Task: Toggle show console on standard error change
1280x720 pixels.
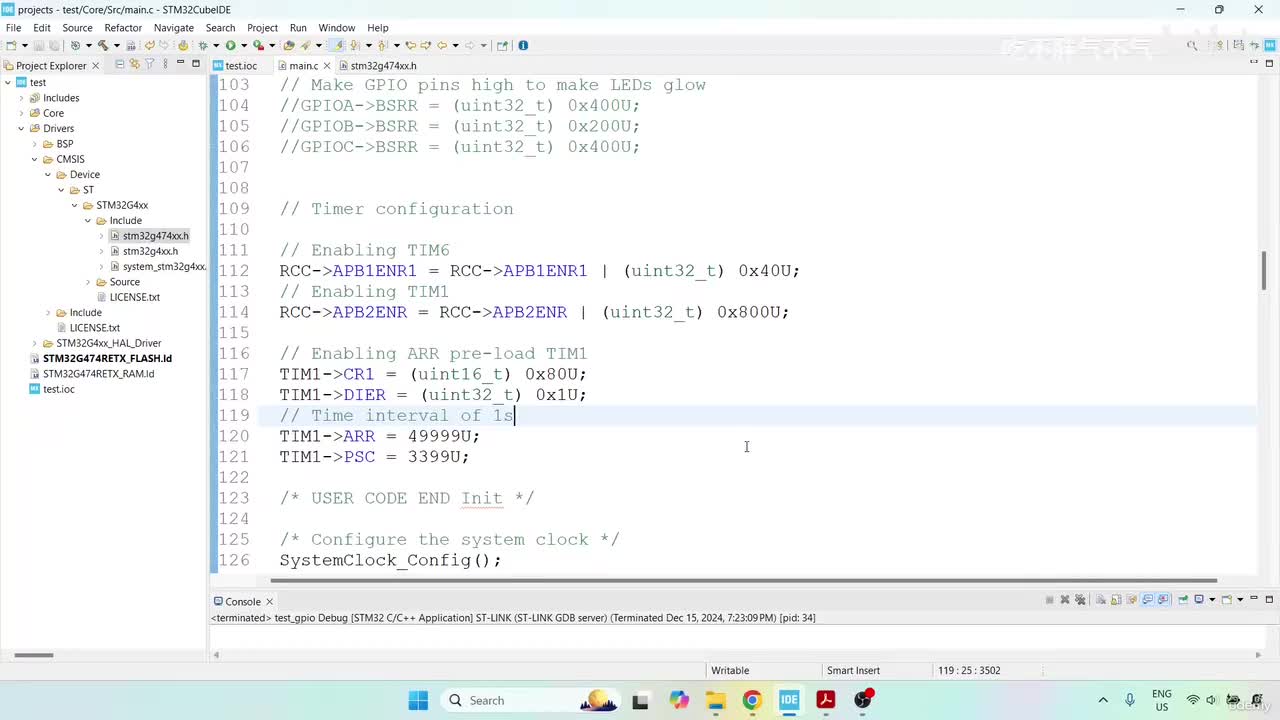Action: point(1164,600)
